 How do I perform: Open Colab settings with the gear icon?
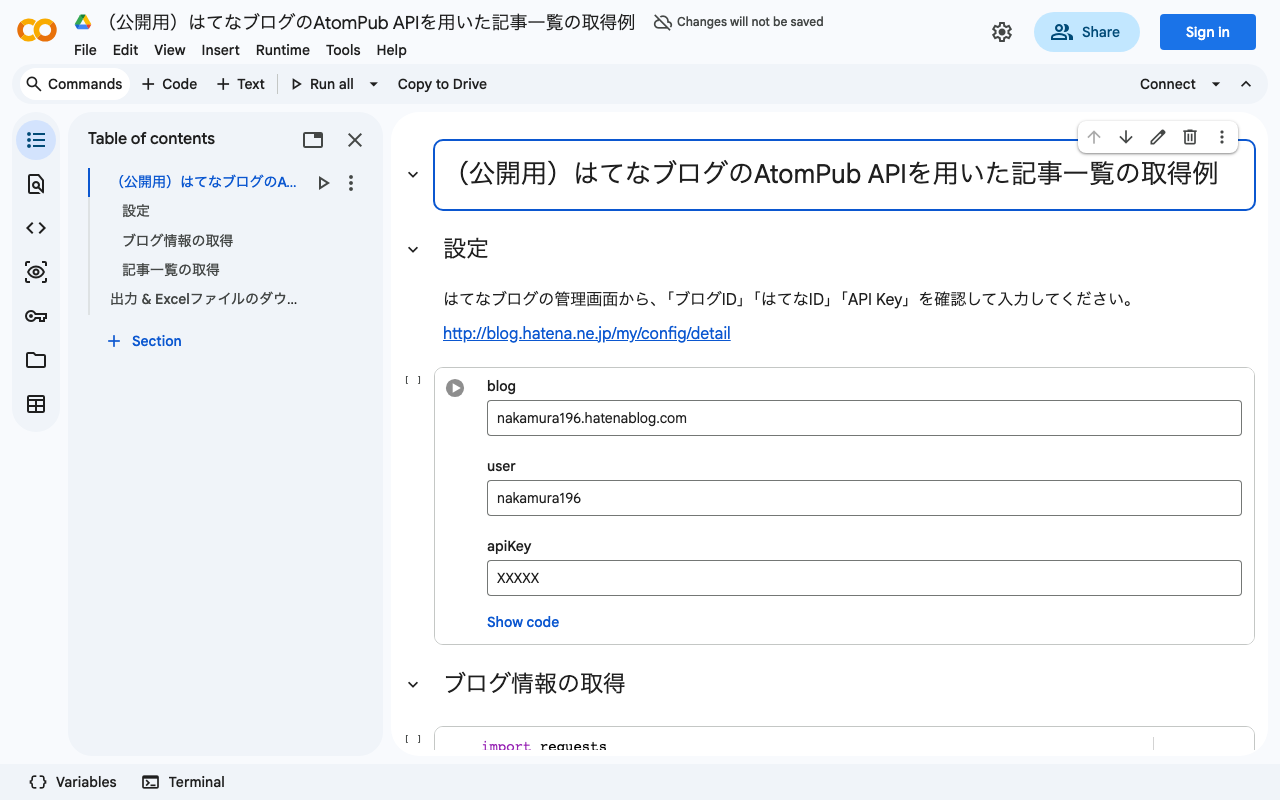(1002, 31)
